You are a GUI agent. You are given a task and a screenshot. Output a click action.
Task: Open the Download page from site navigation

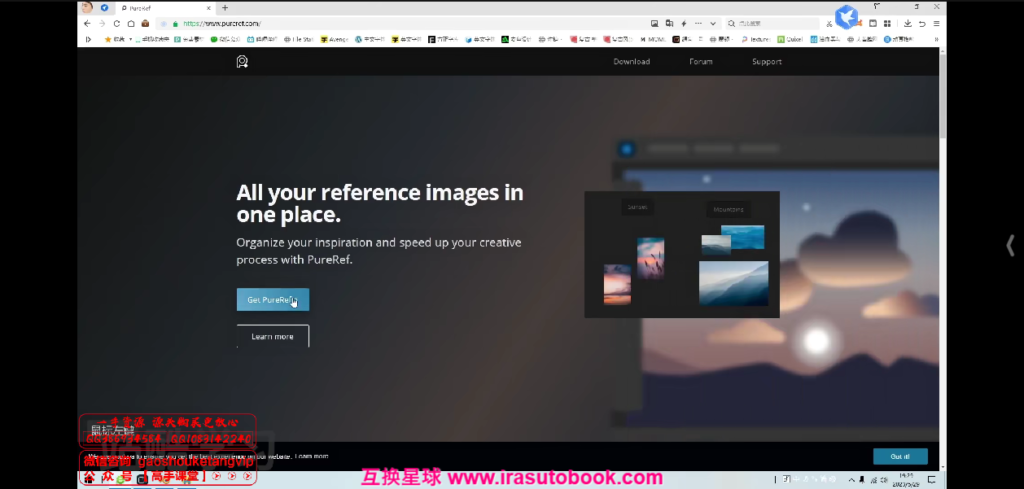[632, 61]
